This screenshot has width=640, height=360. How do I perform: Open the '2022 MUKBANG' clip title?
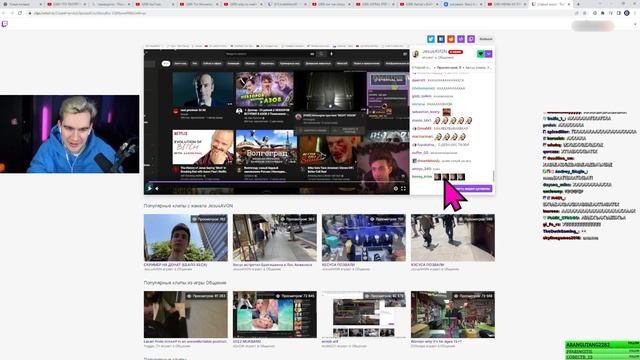pyautogui.click(x=247, y=342)
